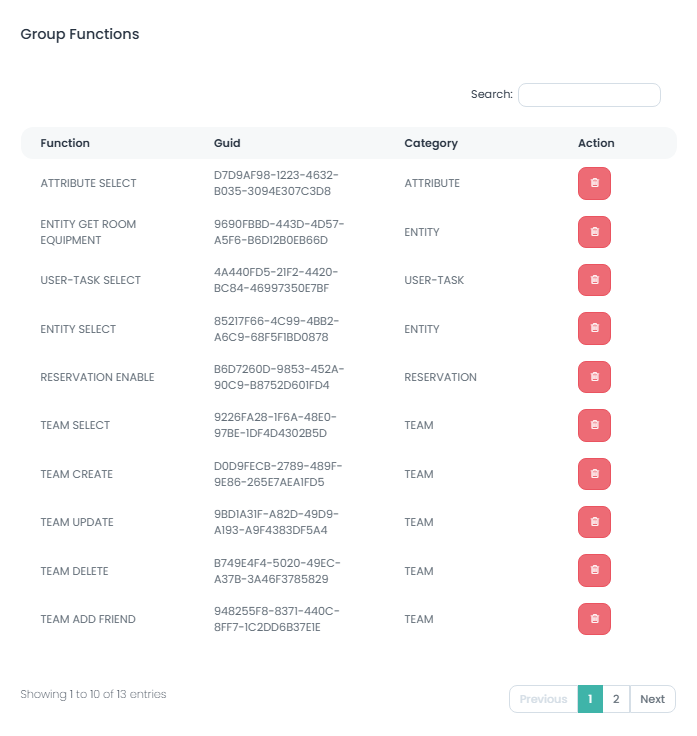This screenshot has height=736, width=697.
Task: Select page 1 in pagination
Action: (590, 699)
